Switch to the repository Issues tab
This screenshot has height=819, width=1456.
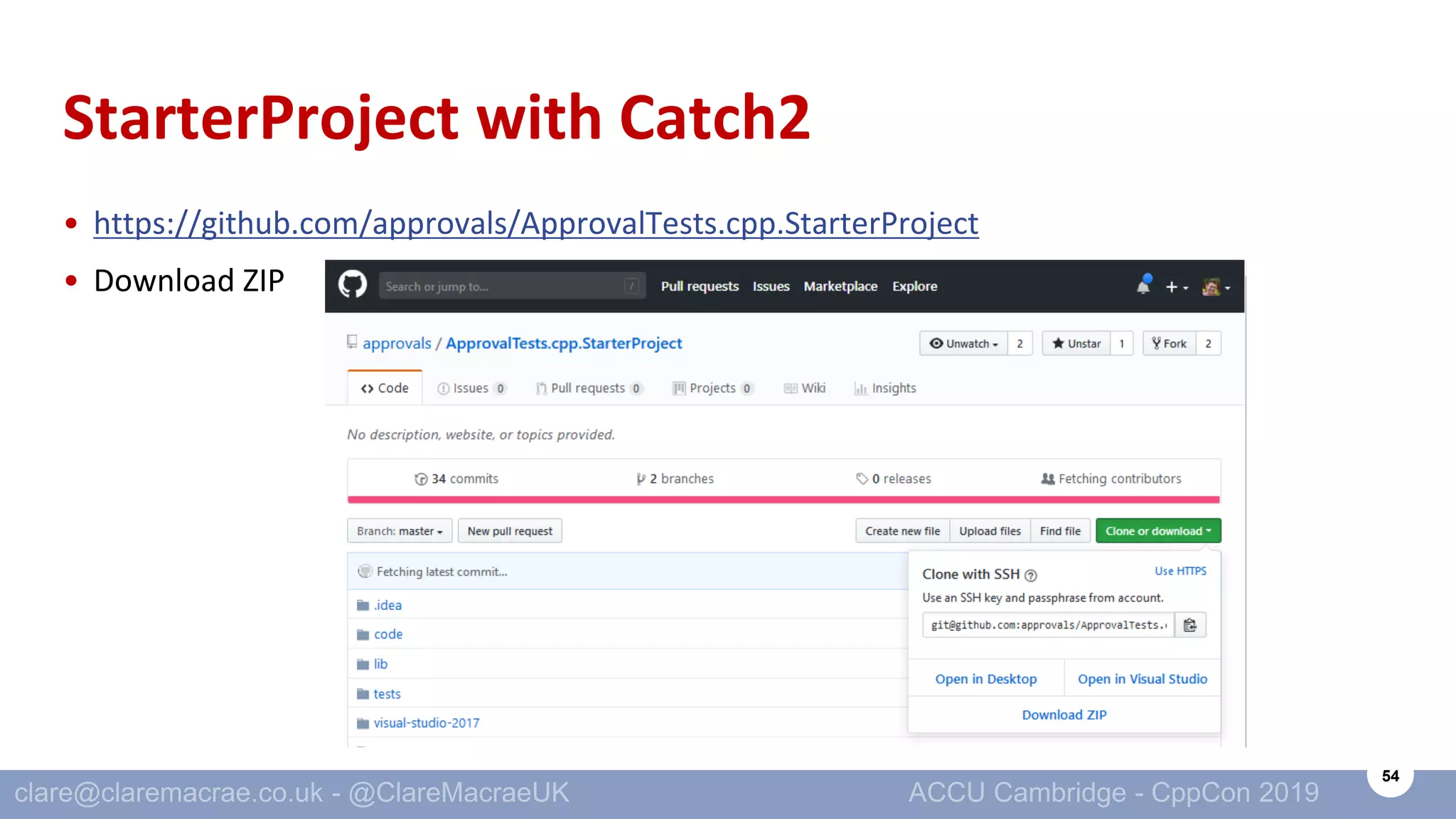(x=471, y=388)
